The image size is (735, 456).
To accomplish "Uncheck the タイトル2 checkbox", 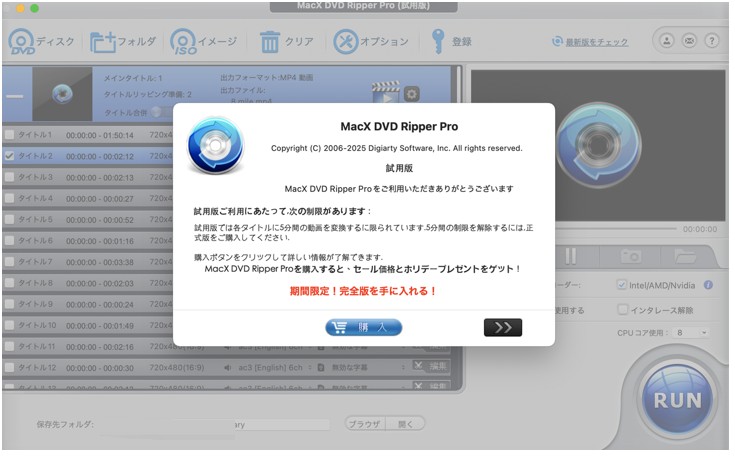I will click(x=9, y=156).
